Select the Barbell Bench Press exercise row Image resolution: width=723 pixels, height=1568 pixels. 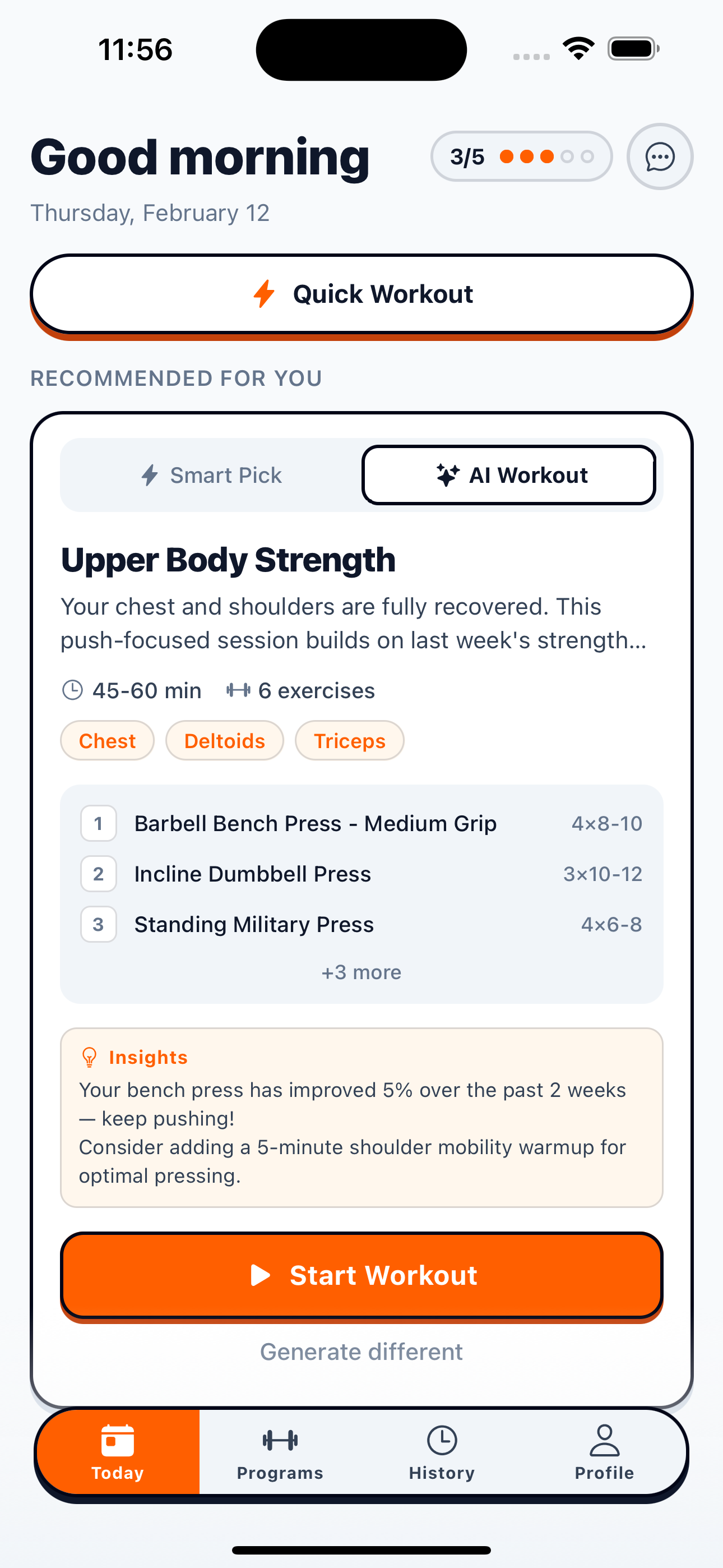(x=361, y=824)
